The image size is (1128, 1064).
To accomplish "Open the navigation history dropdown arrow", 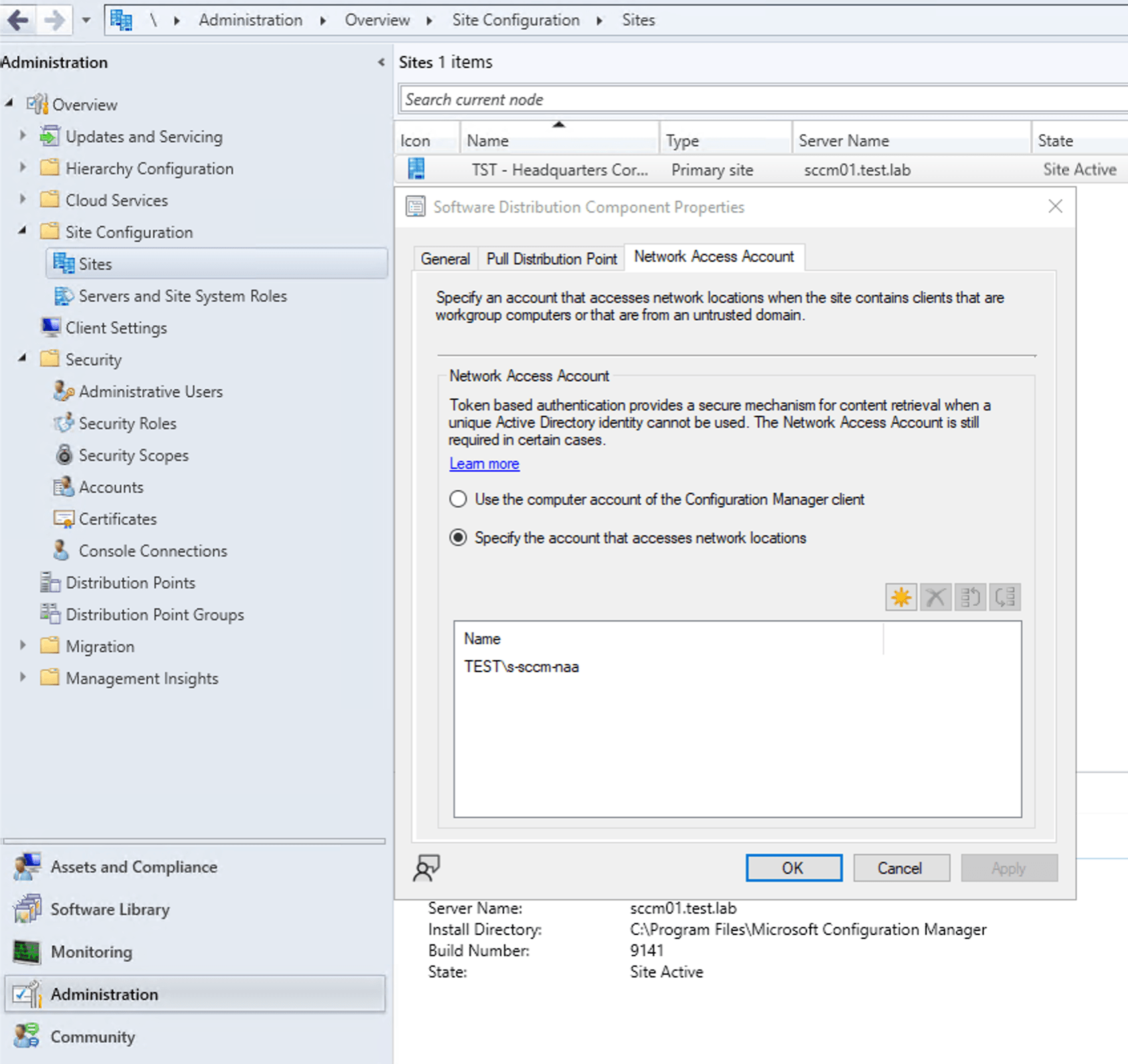I will (86, 21).
